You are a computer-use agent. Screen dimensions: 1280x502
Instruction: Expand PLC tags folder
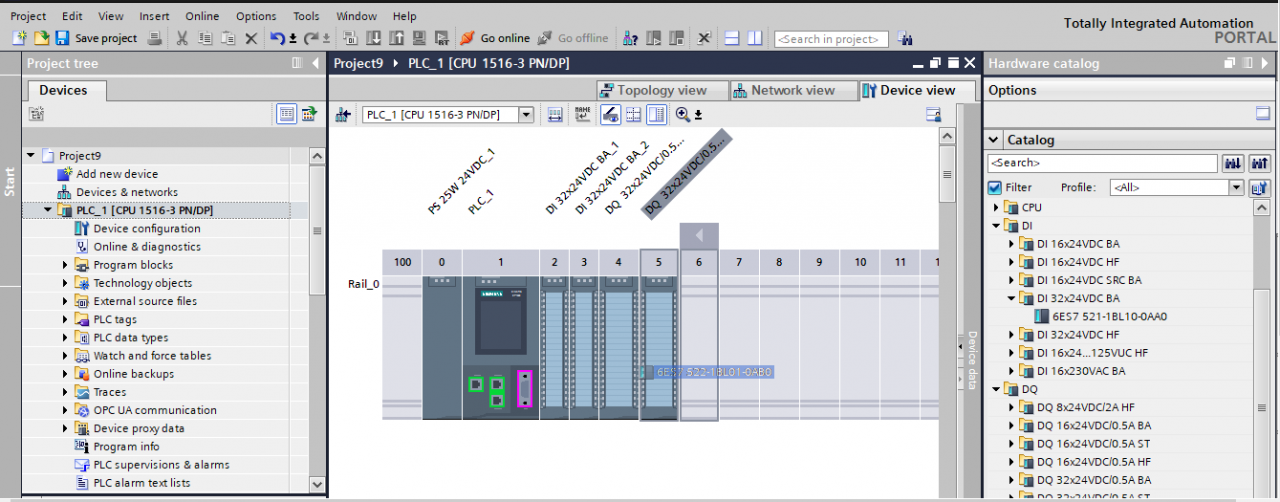66,320
